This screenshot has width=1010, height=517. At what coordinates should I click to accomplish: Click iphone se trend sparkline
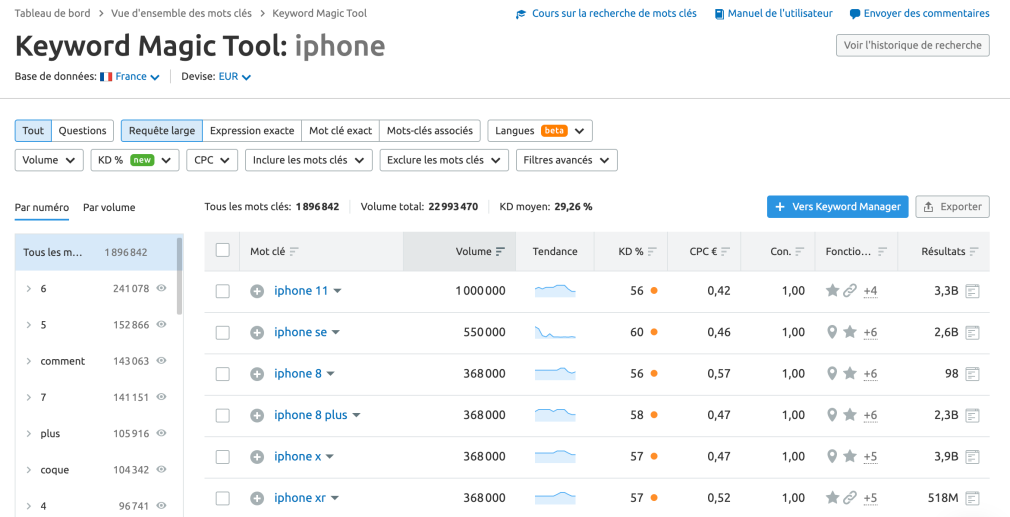point(554,332)
